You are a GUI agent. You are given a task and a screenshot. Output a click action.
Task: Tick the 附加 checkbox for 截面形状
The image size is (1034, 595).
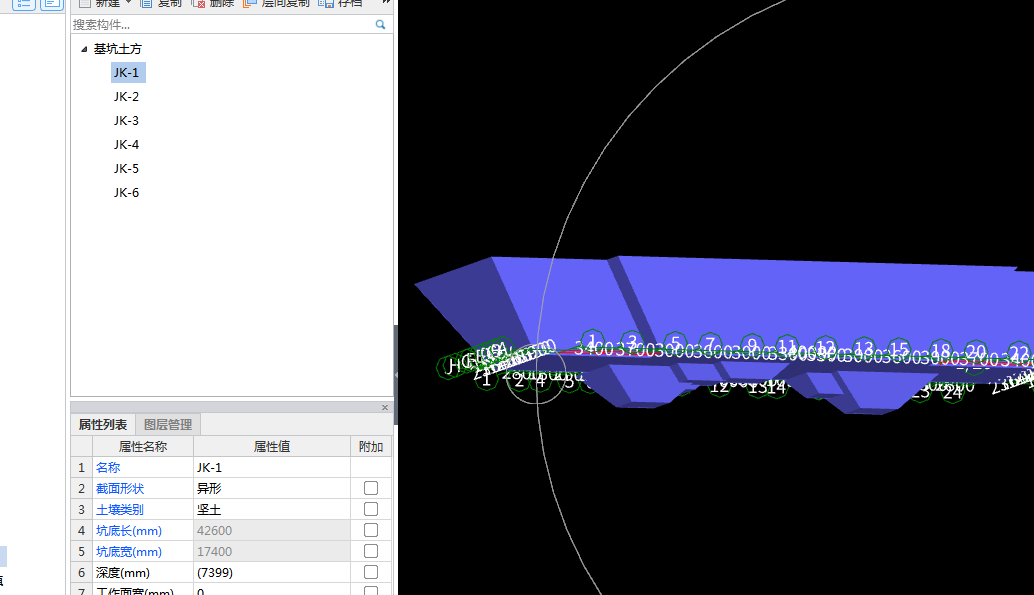point(371,488)
